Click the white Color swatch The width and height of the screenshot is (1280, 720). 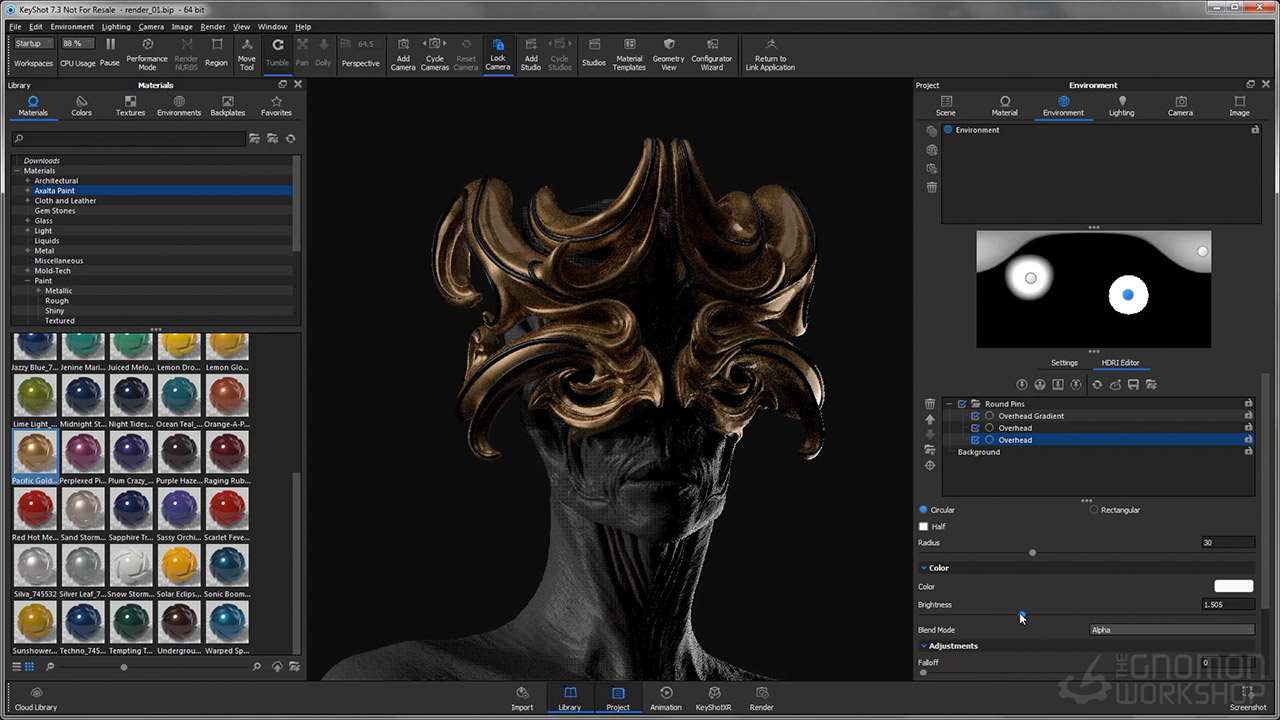click(x=1233, y=587)
